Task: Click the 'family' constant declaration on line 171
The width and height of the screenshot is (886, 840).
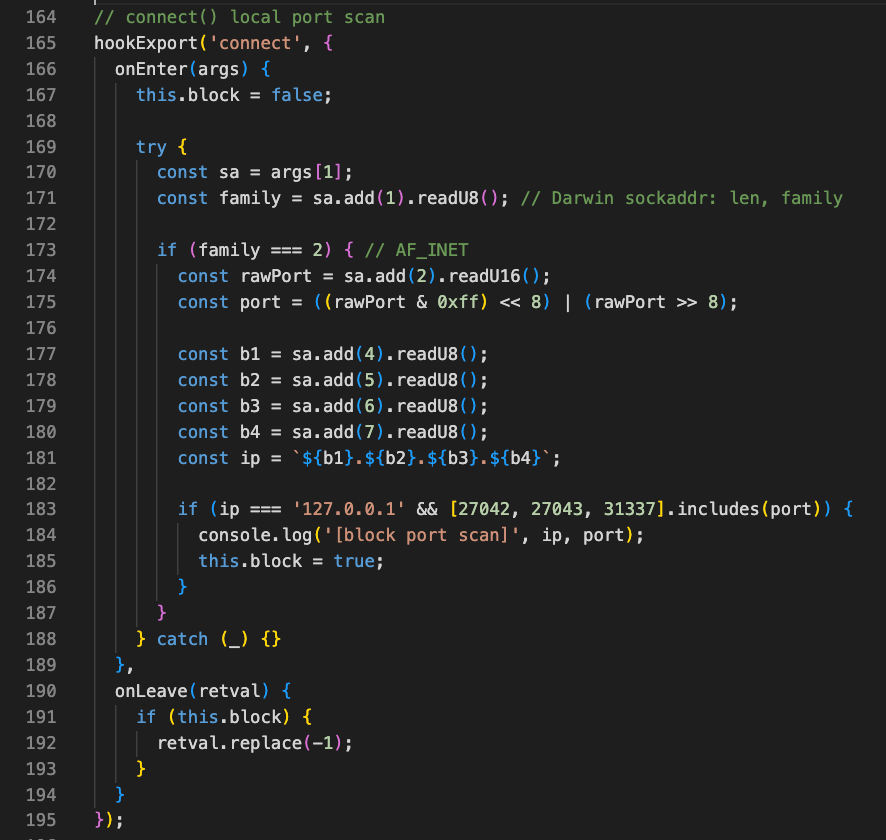Action: (x=250, y=198)
